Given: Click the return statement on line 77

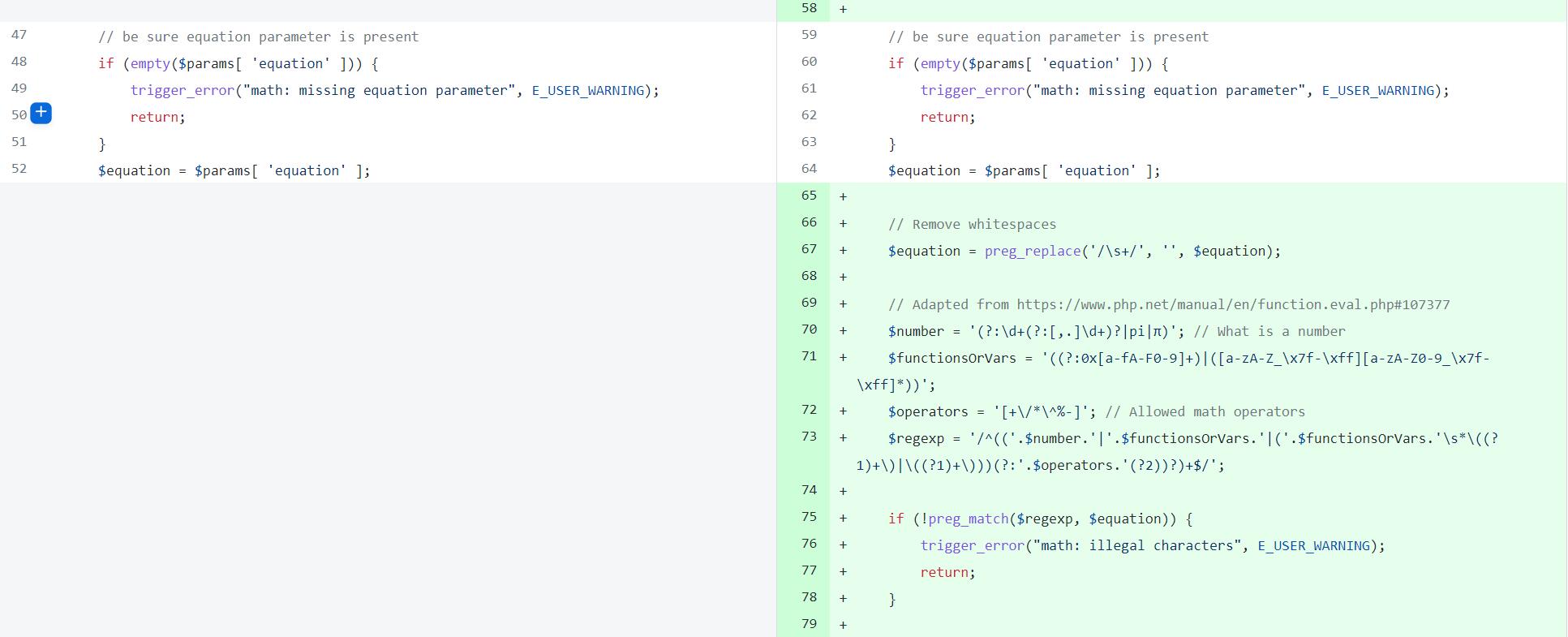Looking at the screenshot, I should click(x=944, y=573).
